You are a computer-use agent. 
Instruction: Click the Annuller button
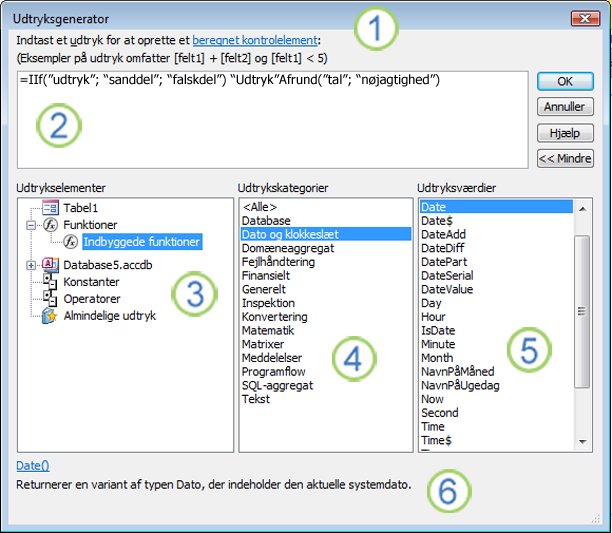pyautogui.click(x=565, y=107)
